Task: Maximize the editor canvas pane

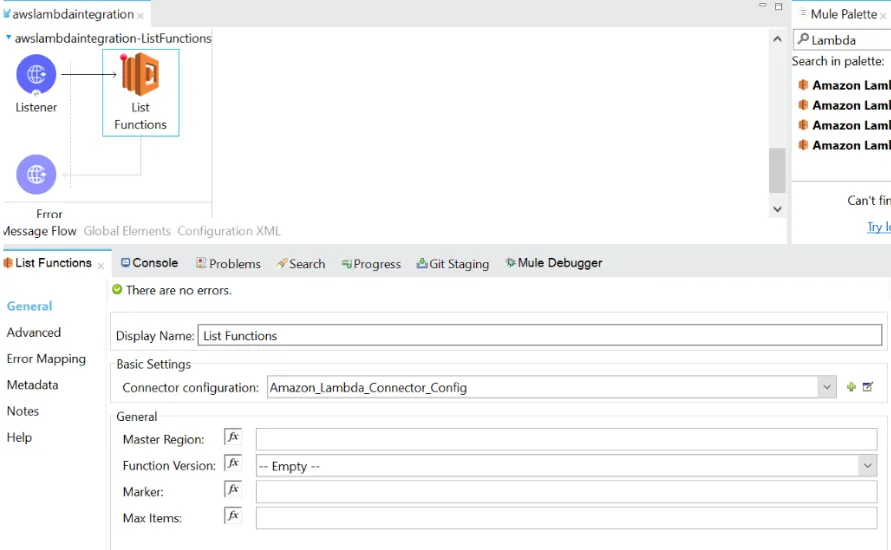Action: [x=778, y=6]
